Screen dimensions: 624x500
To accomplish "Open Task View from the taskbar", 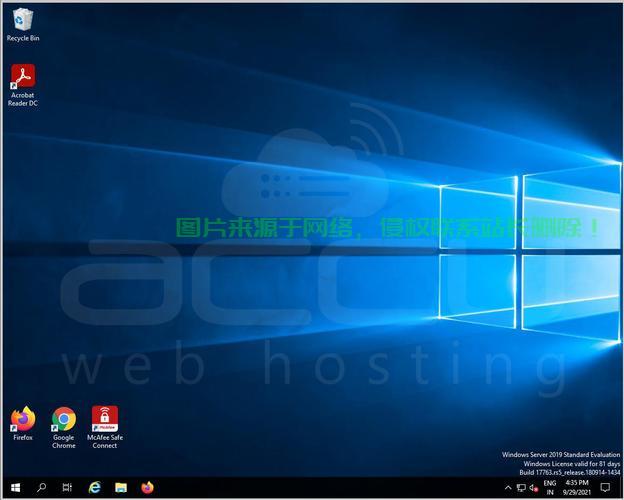I will click(67, 488).
